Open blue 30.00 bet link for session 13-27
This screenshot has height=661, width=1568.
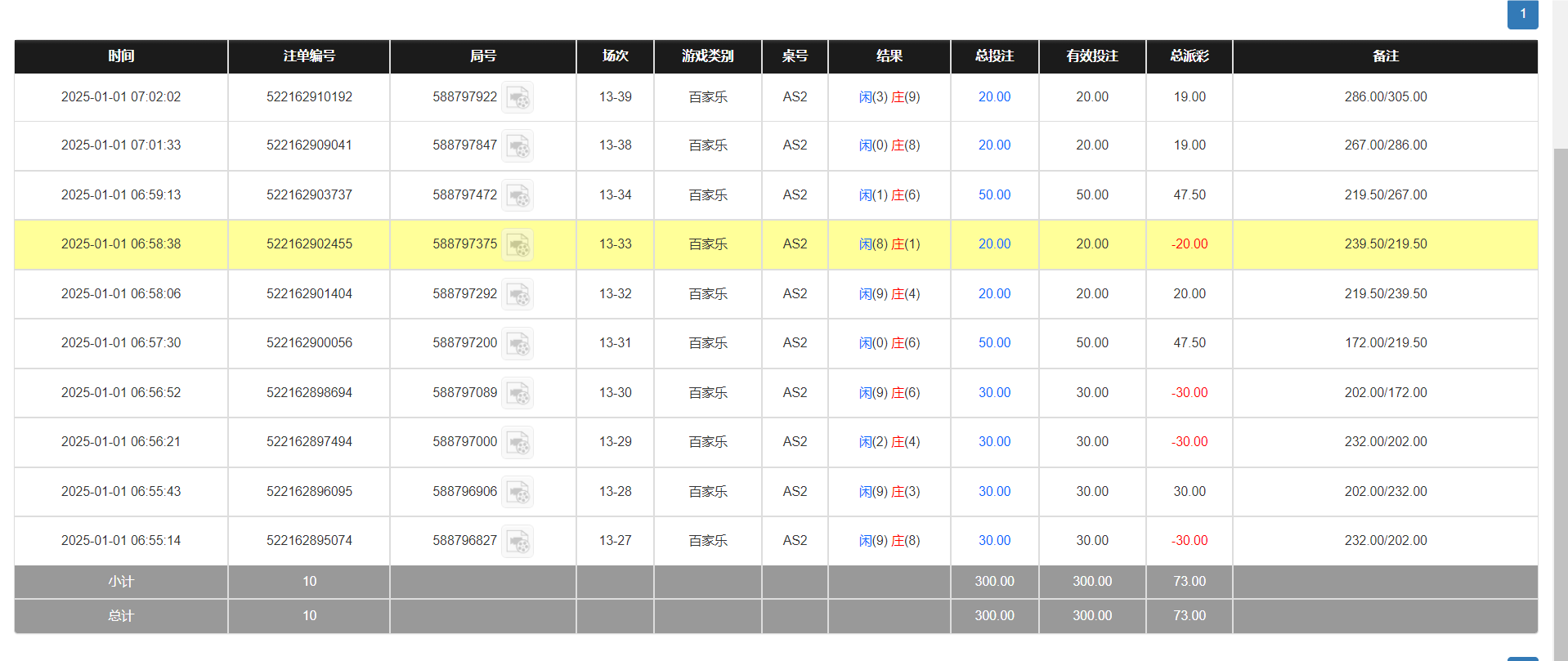click(x=994, y=541)
